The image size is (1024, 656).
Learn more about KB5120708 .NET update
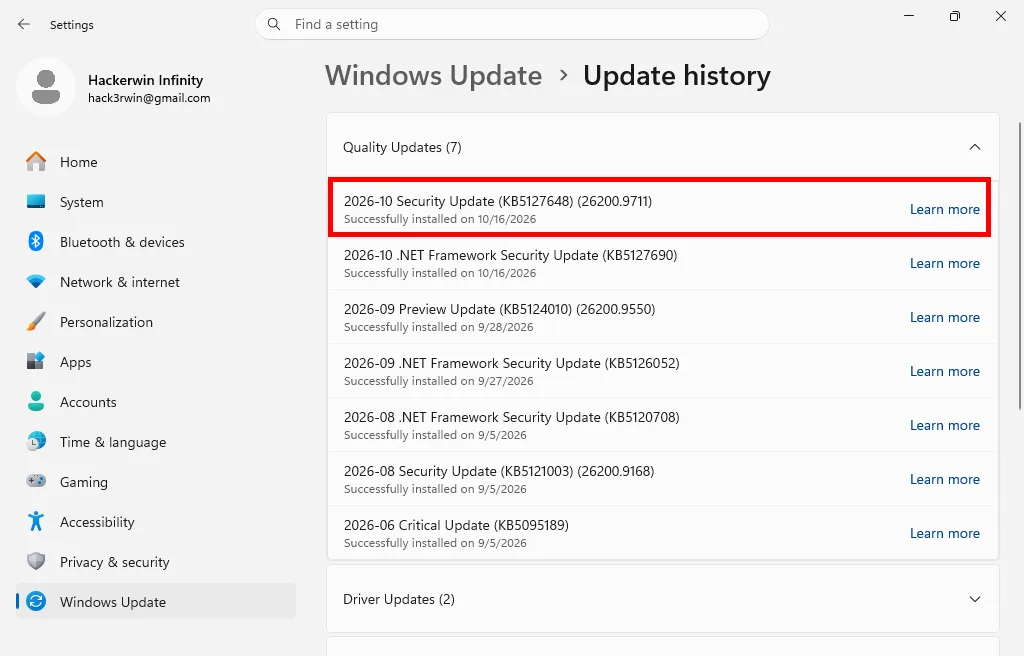[x=944, y=425]
